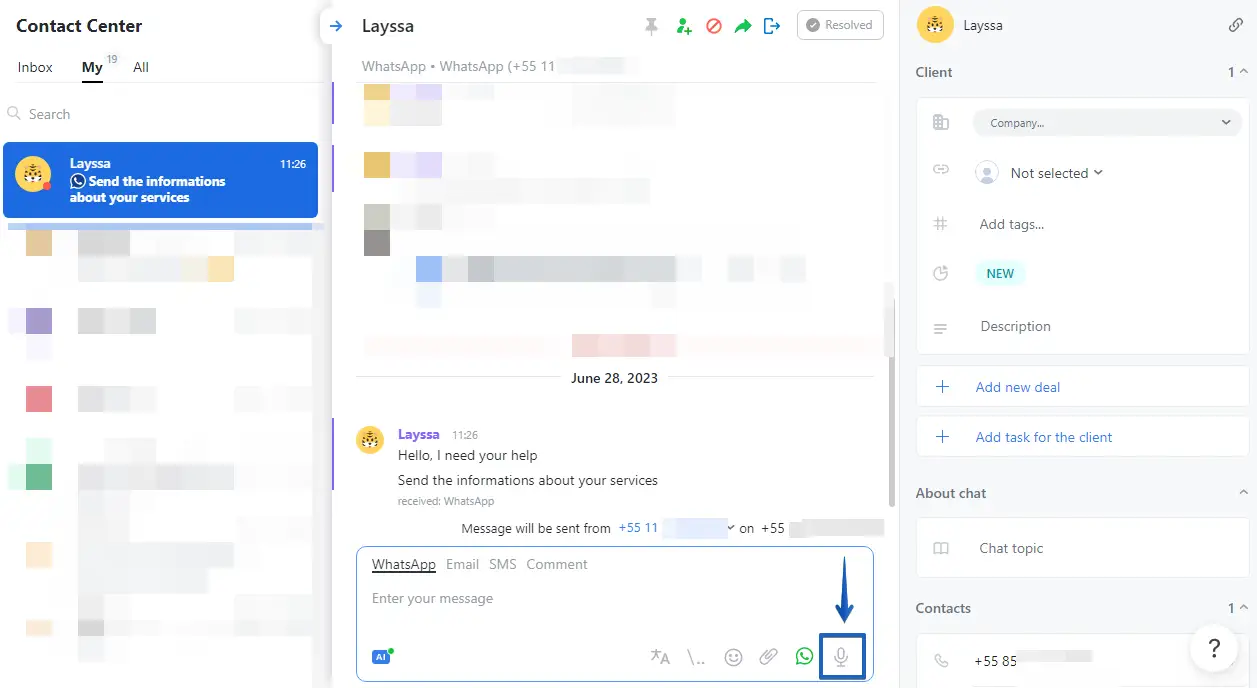Click the search magnifier icon
The width and height of the screenshot is (1257, 688).
tap(14, 114)
